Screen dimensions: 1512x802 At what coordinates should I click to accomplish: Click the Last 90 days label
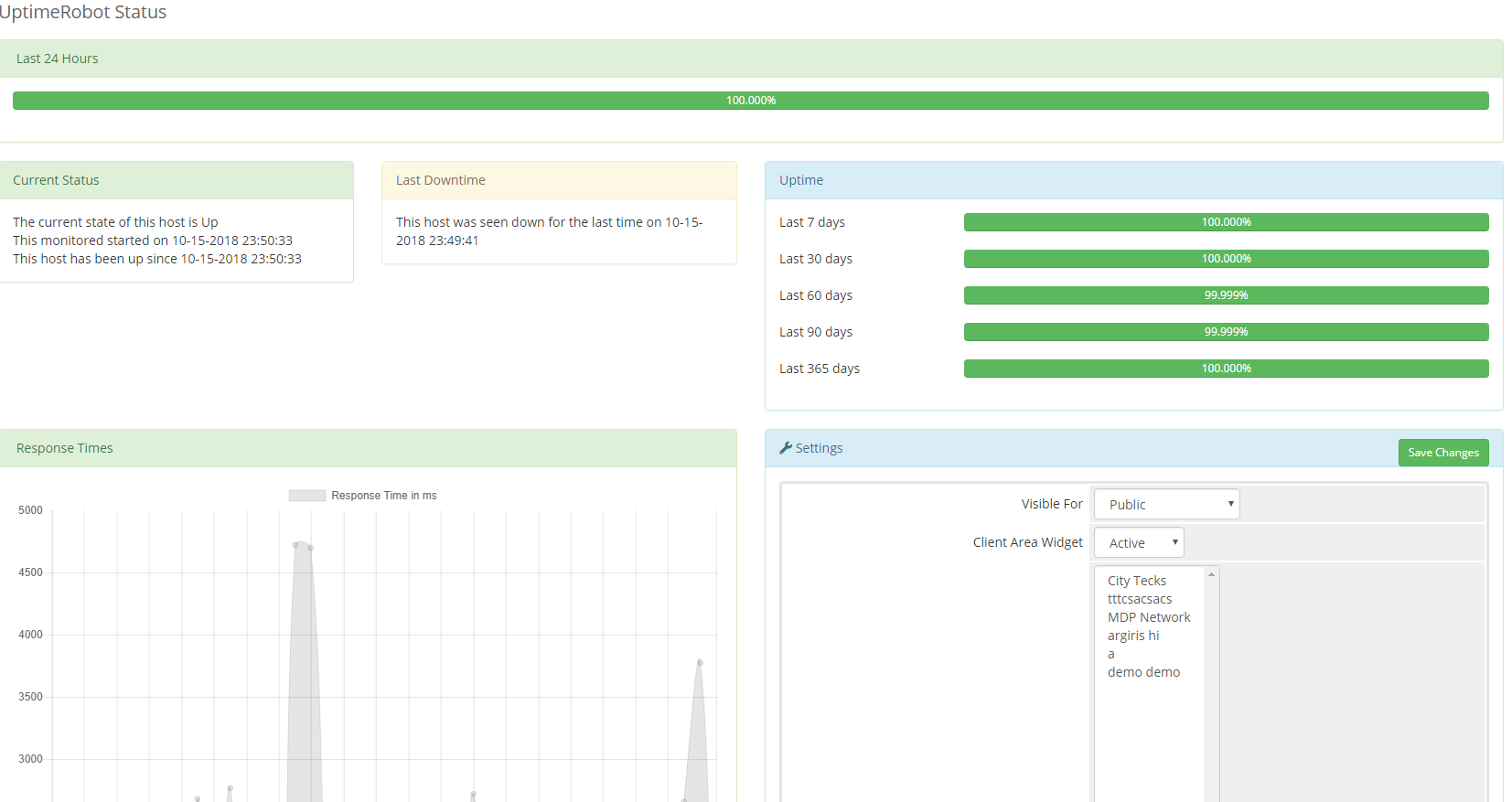click(x=816, y=332)
